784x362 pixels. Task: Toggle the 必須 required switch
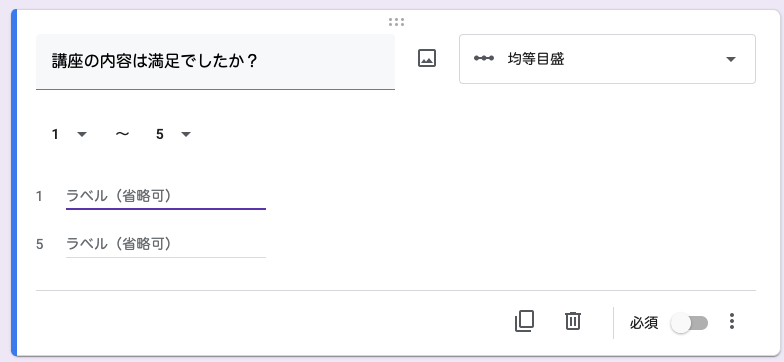[690, 324]
